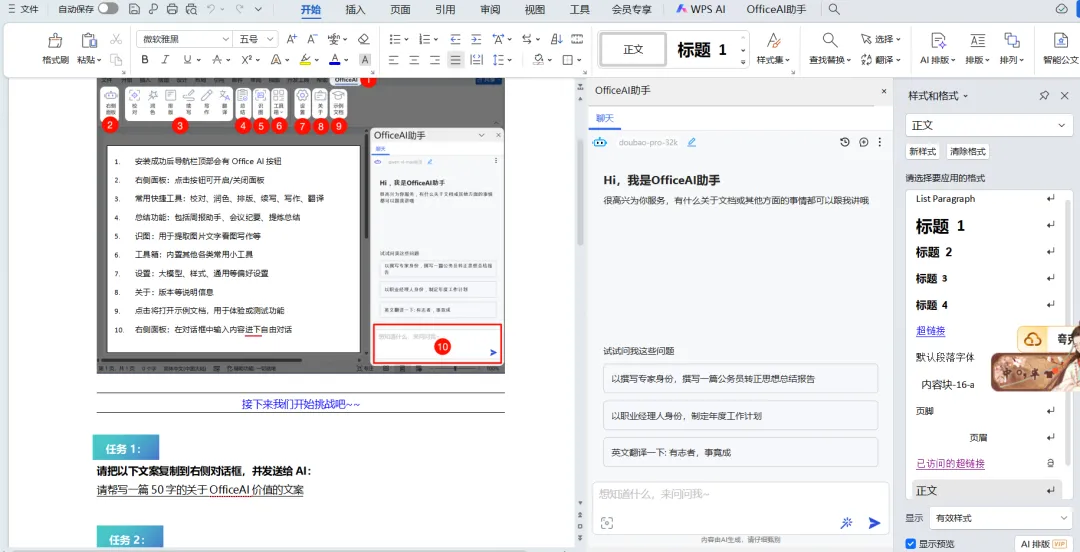Open the File (文件) menu

pos(23,9)
